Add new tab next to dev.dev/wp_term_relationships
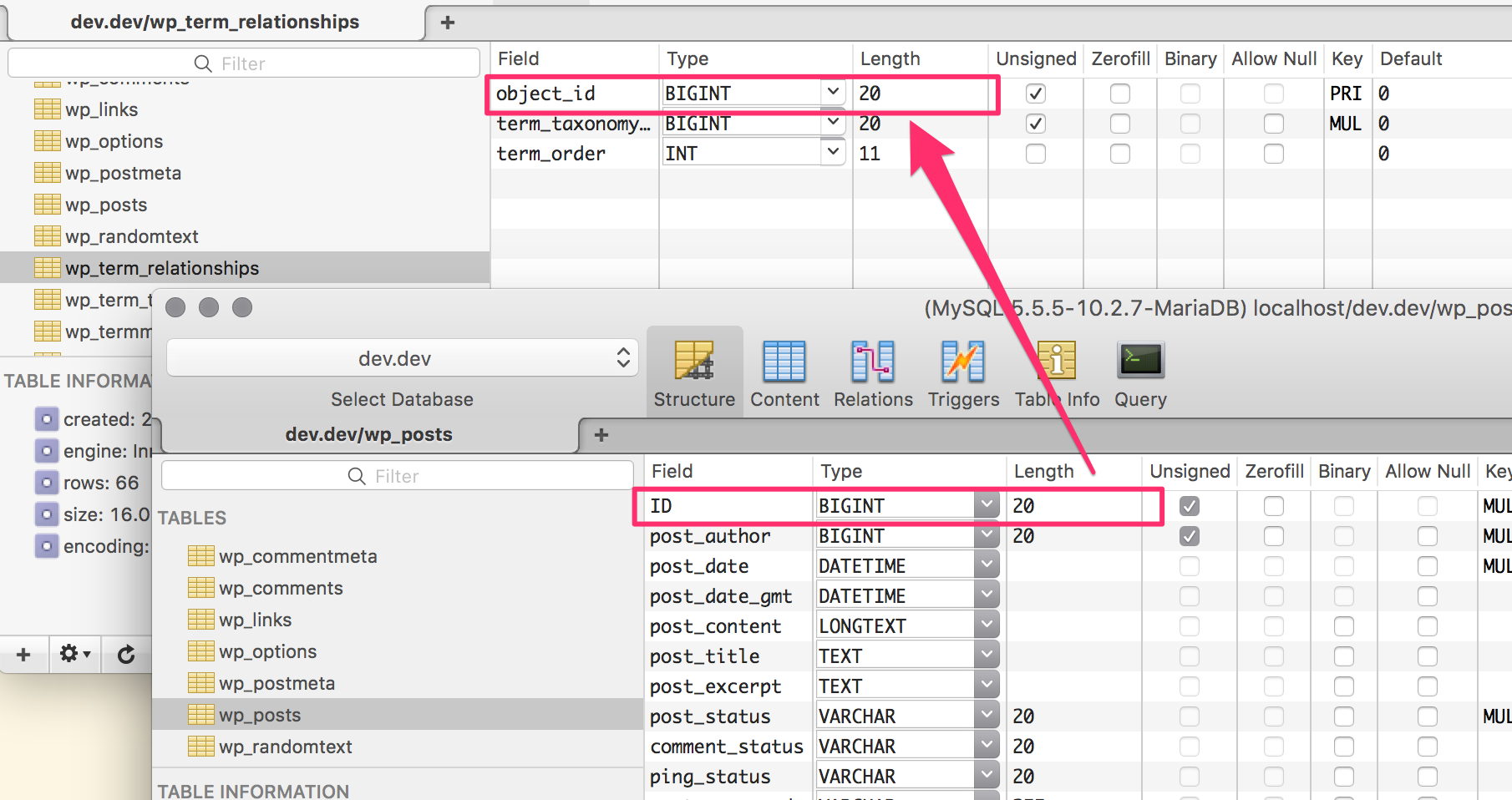 point(448,23)
